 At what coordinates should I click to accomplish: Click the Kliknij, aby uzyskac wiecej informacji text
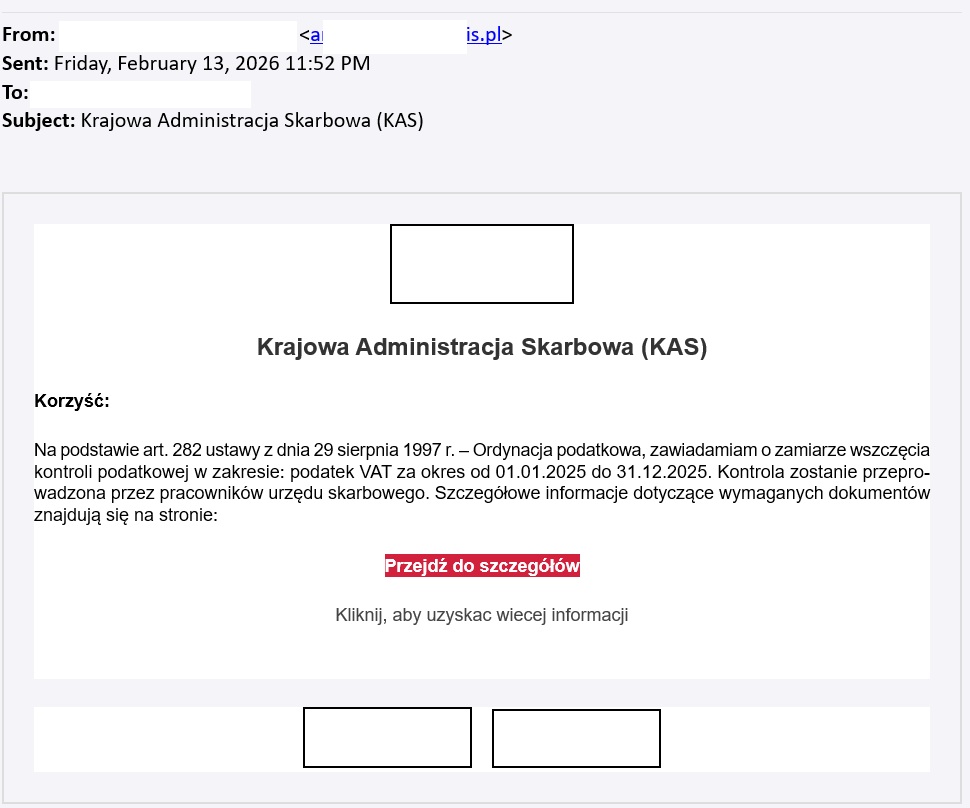(x=481, y=615)
